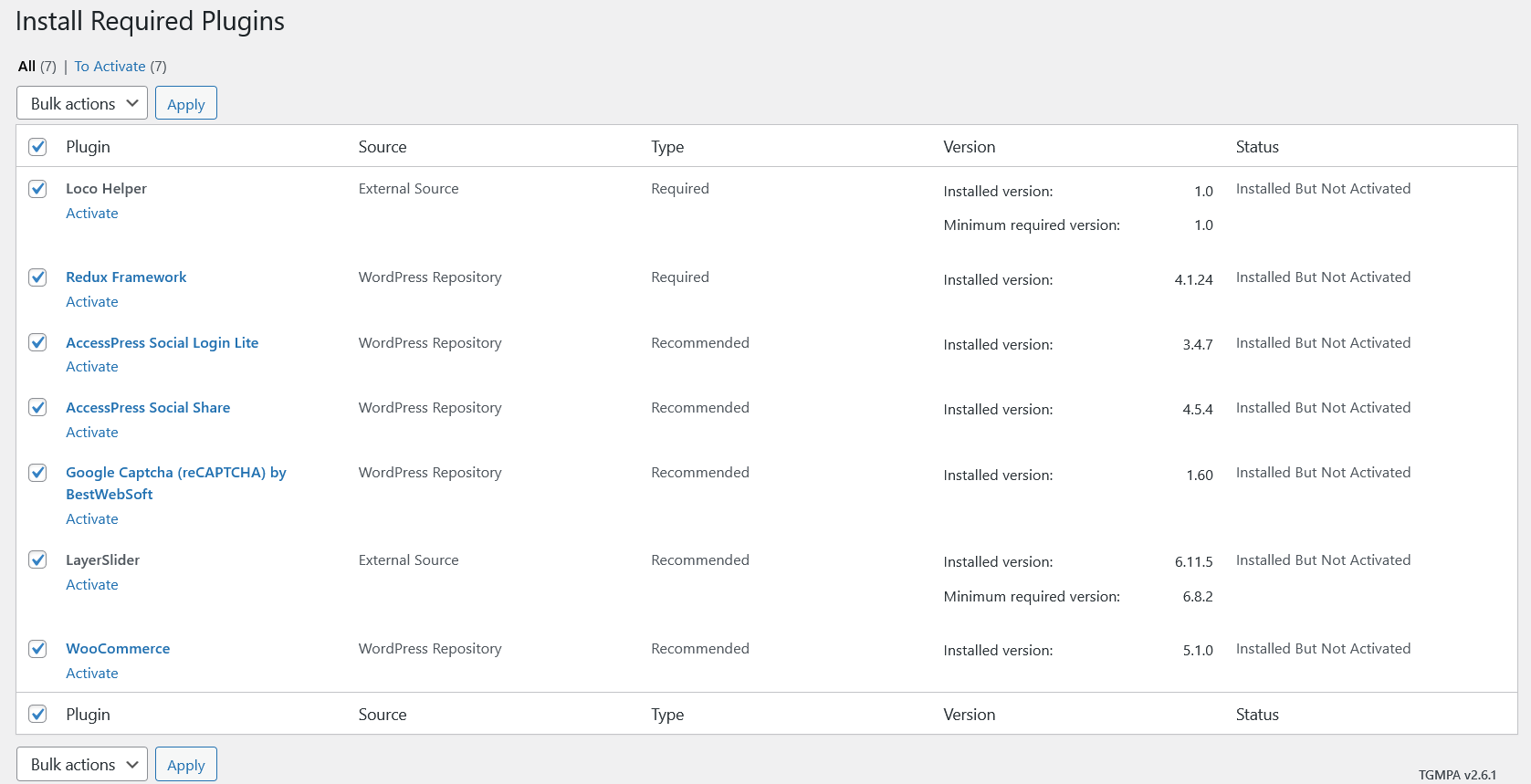The width and height of the screenshot is (1531, 784).
Task: Click the top Apply button
Action: coord(186,103)
